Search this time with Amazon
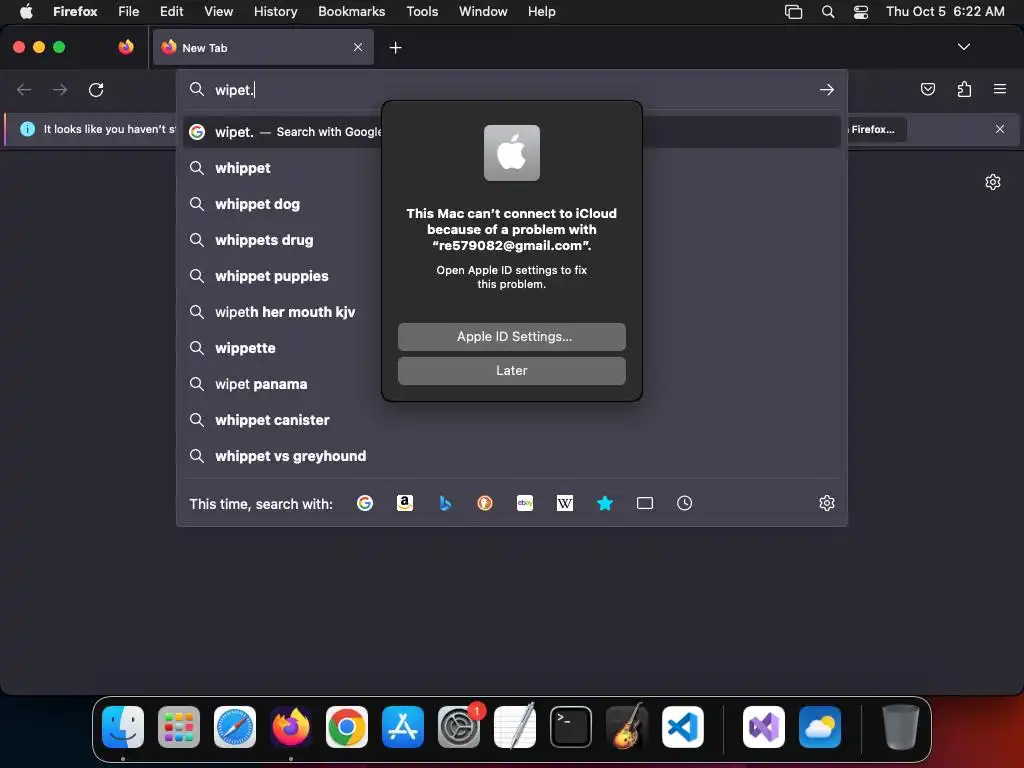The width and height of the screenshot is (1024, 768). 405,503
